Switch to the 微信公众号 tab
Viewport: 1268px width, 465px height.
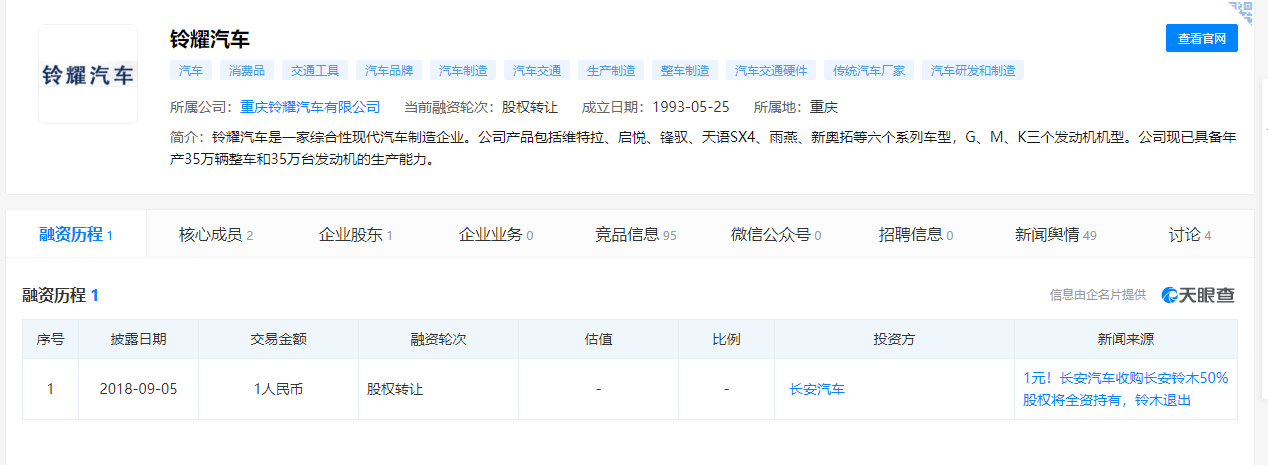(776, 235)
